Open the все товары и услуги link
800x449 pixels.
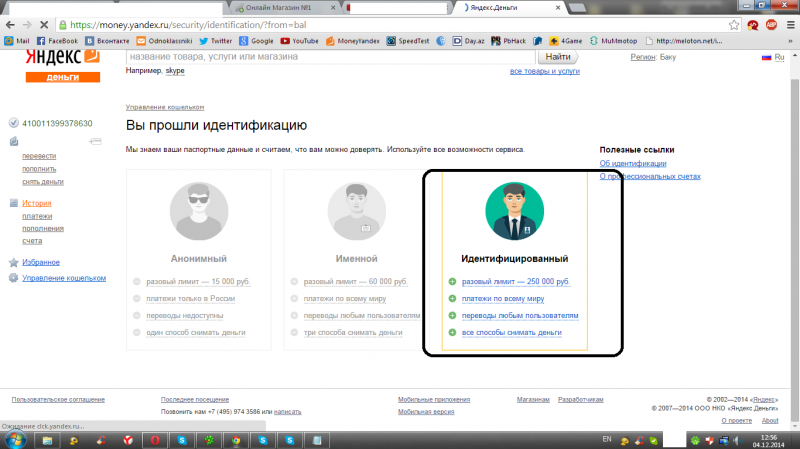coord(544,71)
